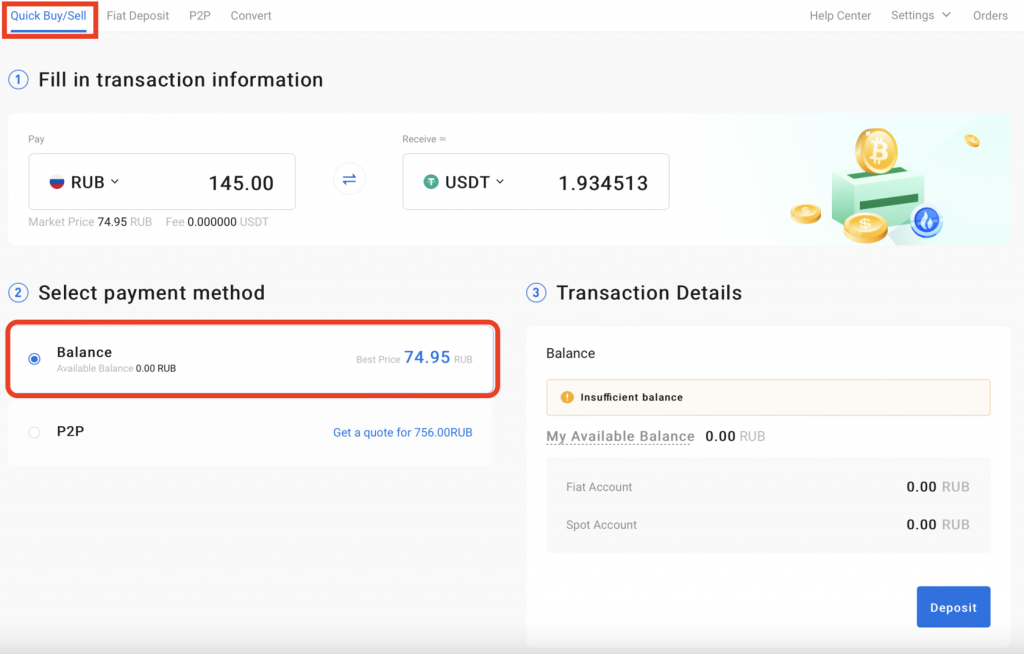Screen dimensions: 1024x654
Task: Select the Balance payment radio button
Action: click(35, 359)
